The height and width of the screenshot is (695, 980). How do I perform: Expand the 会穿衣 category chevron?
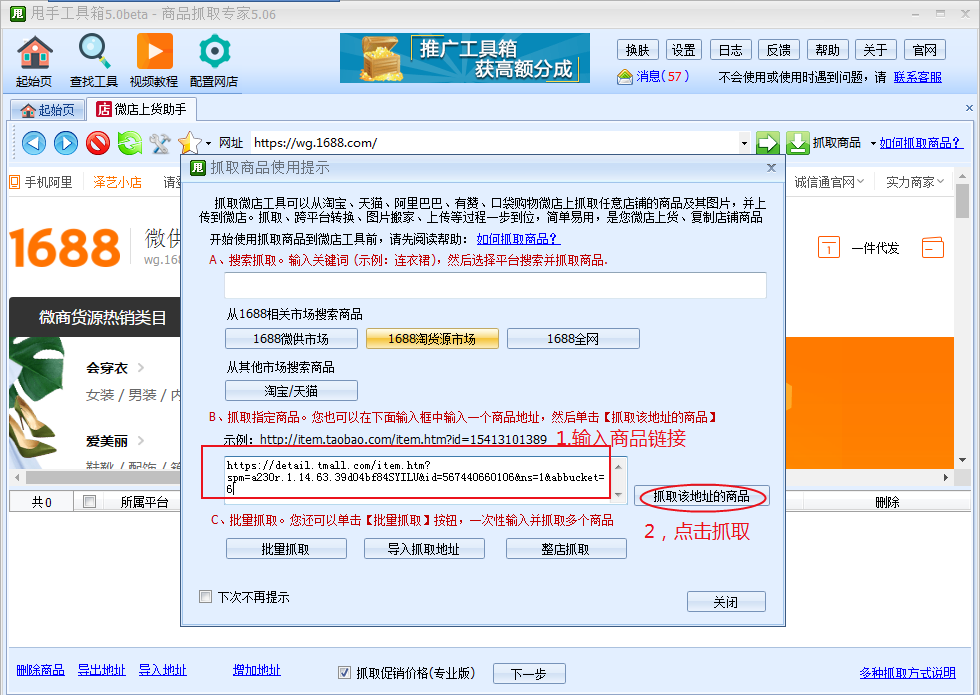(x=141, y=368)
